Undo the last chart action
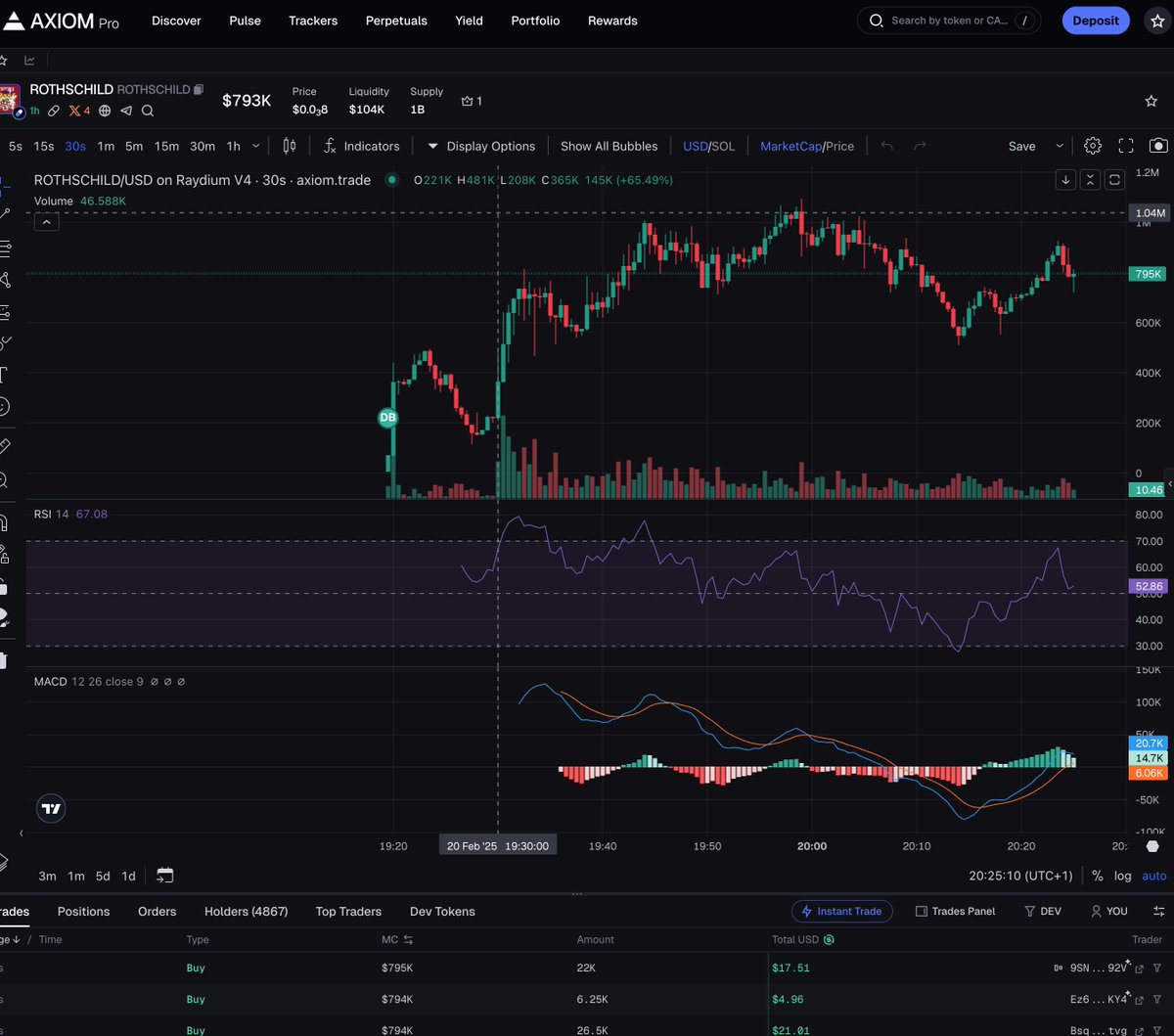The height and width of the screenshot is (1036, 1174). click(887, 146)
